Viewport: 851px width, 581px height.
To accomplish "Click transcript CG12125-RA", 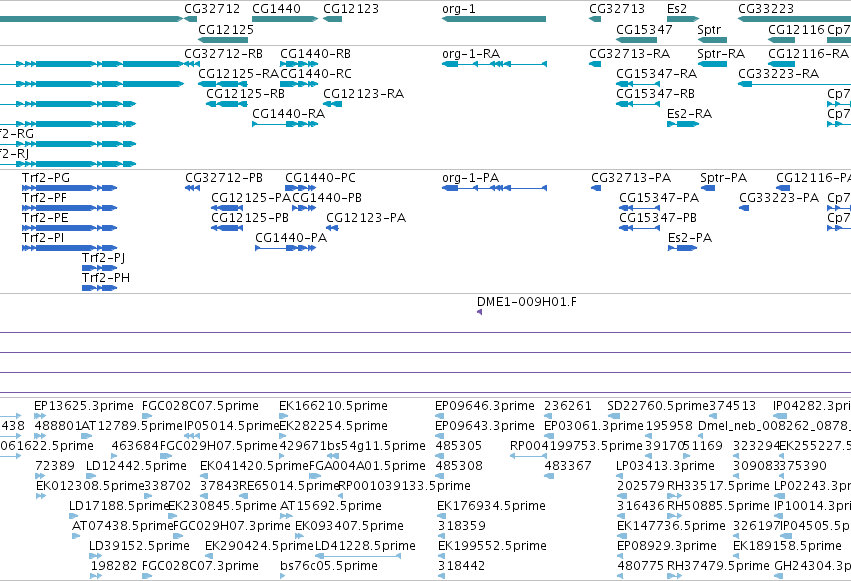I will click(x=223, y=84).
